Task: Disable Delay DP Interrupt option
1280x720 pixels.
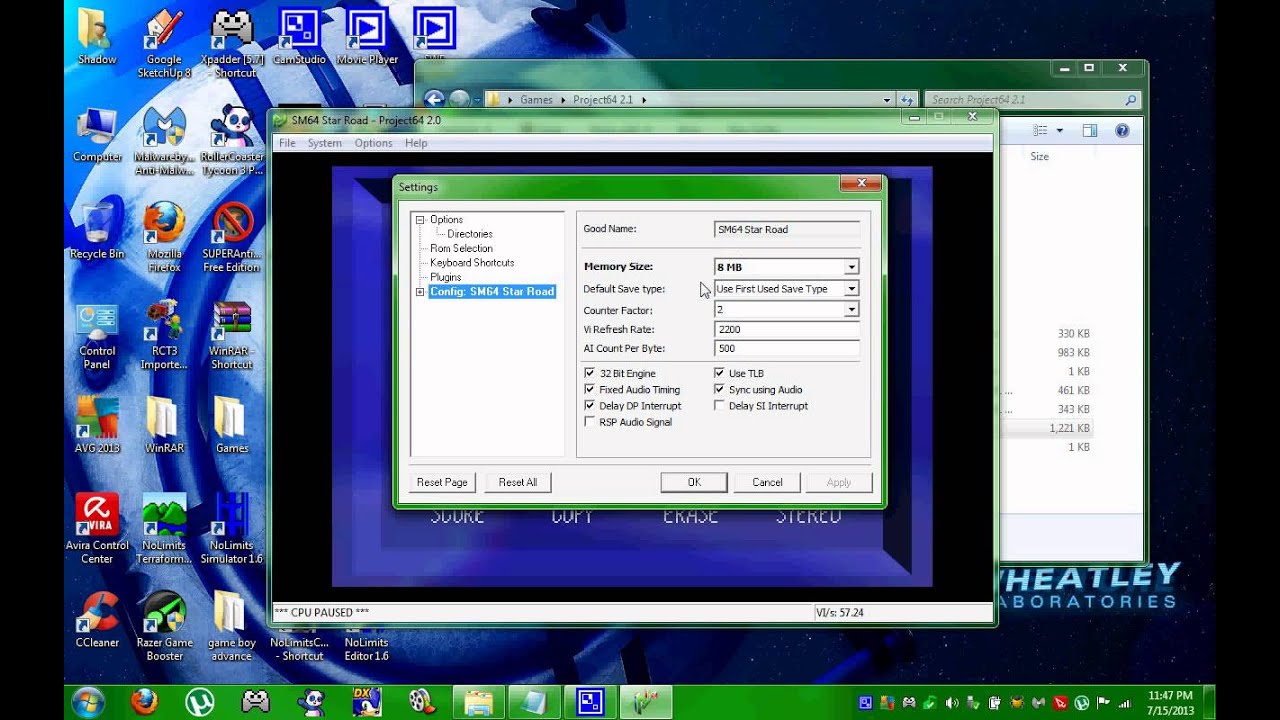Action: (x=590, y=405)
